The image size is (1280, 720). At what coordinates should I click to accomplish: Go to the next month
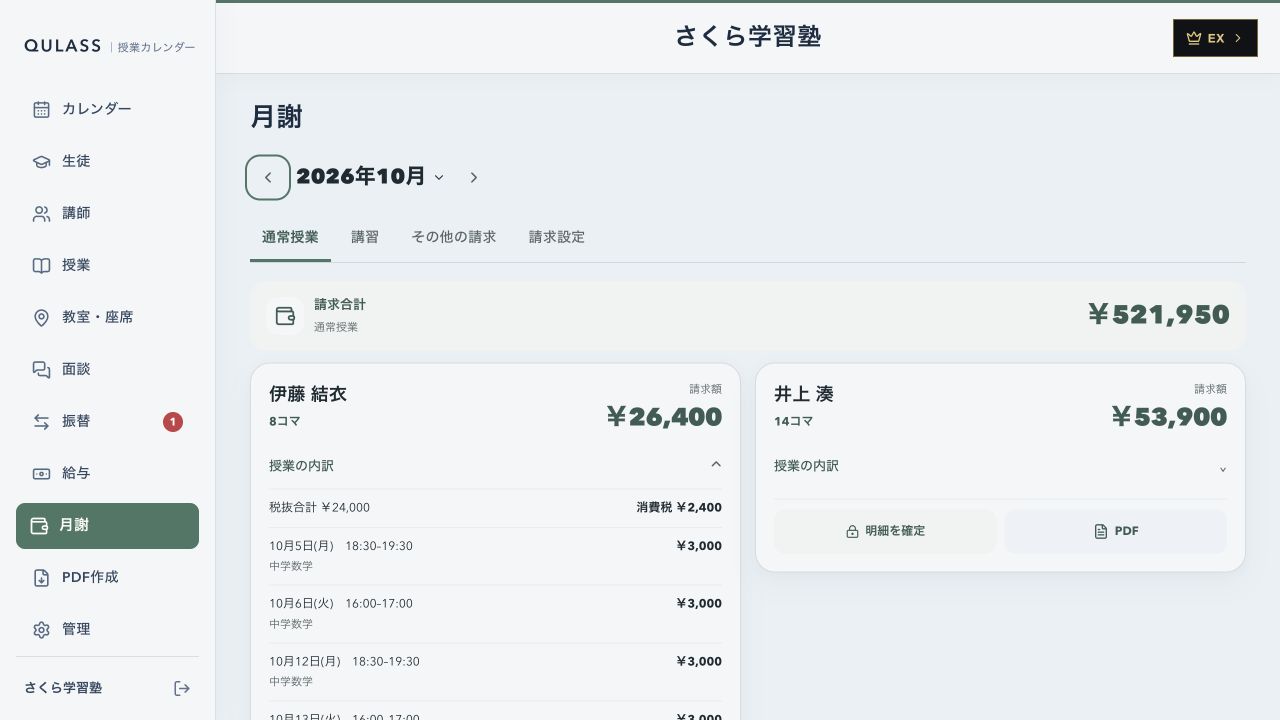click(x=474, y=178)
